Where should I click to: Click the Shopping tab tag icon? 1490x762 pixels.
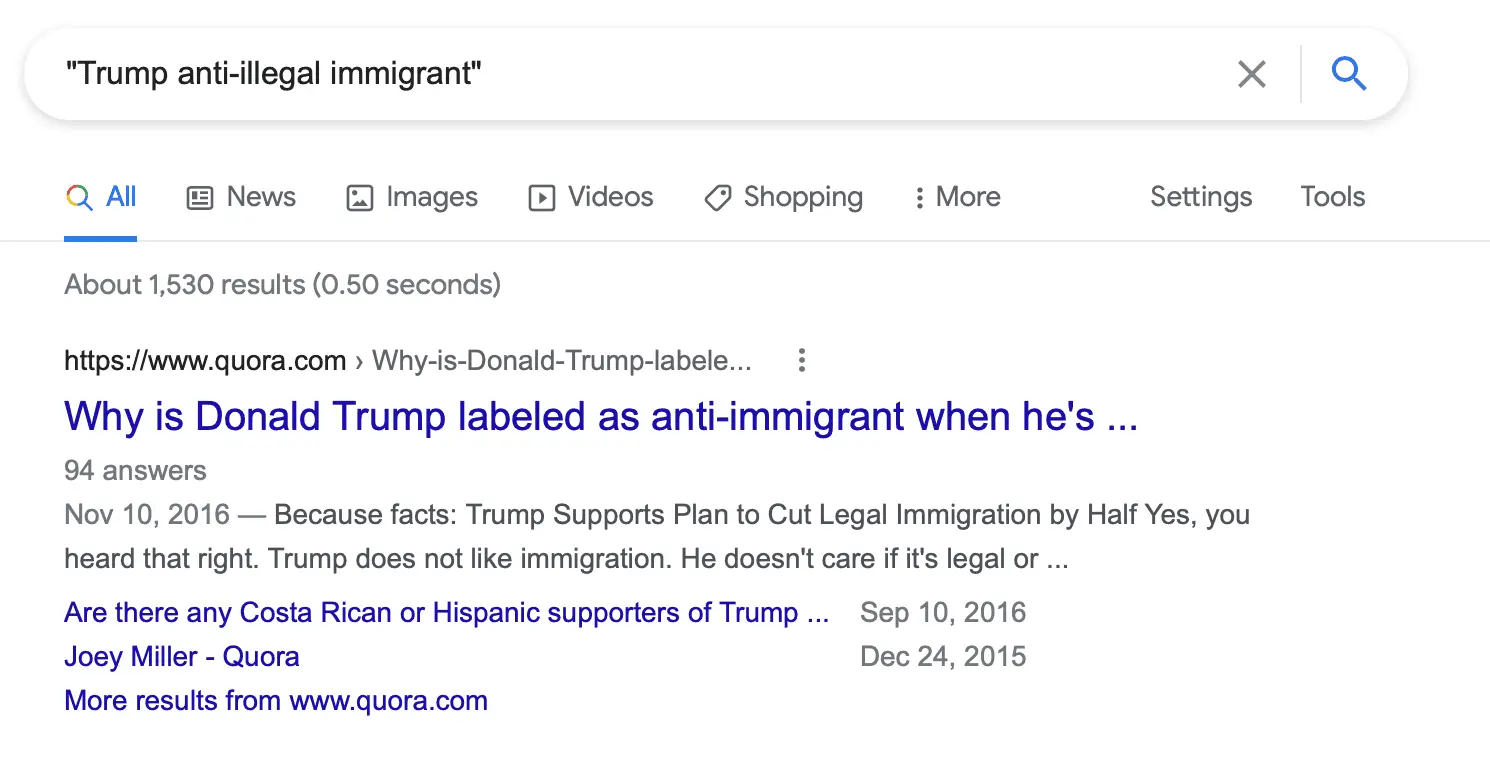(x=717, y=198)
